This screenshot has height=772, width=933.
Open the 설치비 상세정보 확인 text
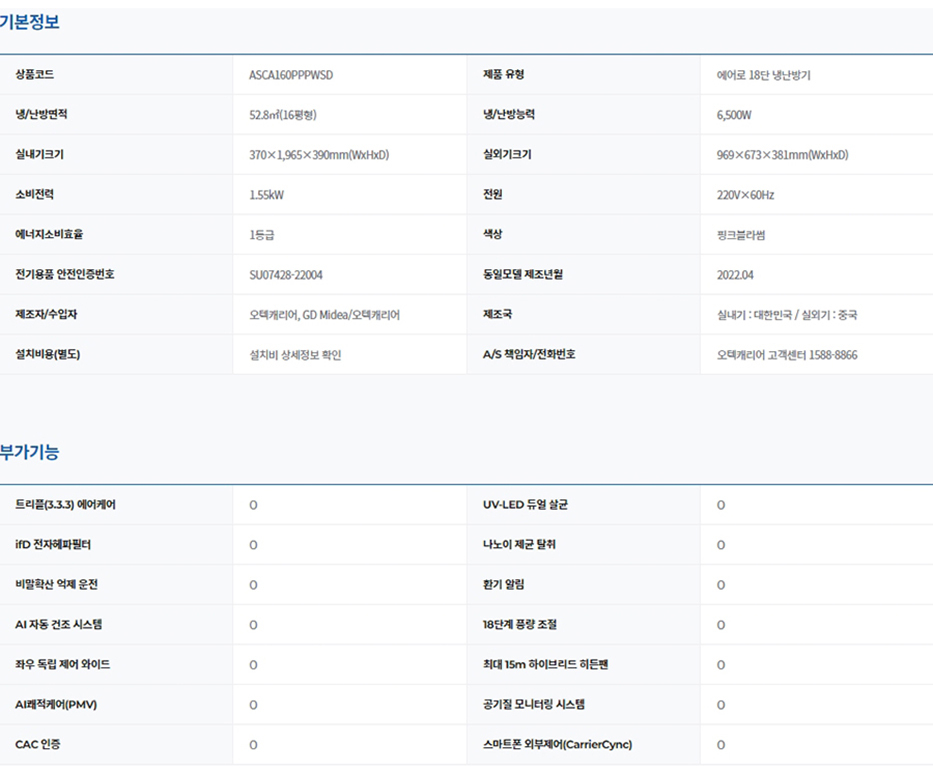[295, 355]
